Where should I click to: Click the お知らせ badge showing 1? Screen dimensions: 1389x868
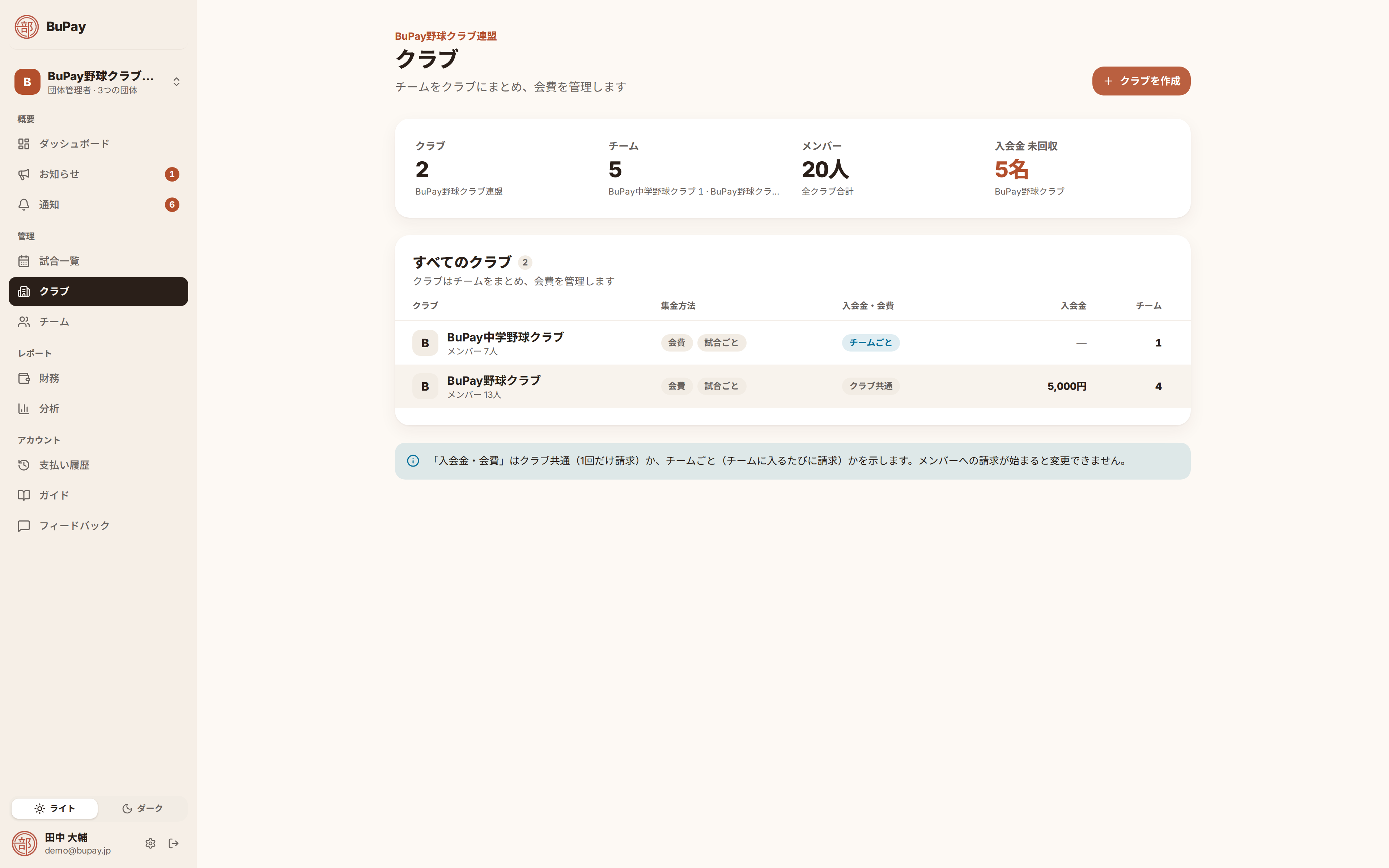(172, 174)
